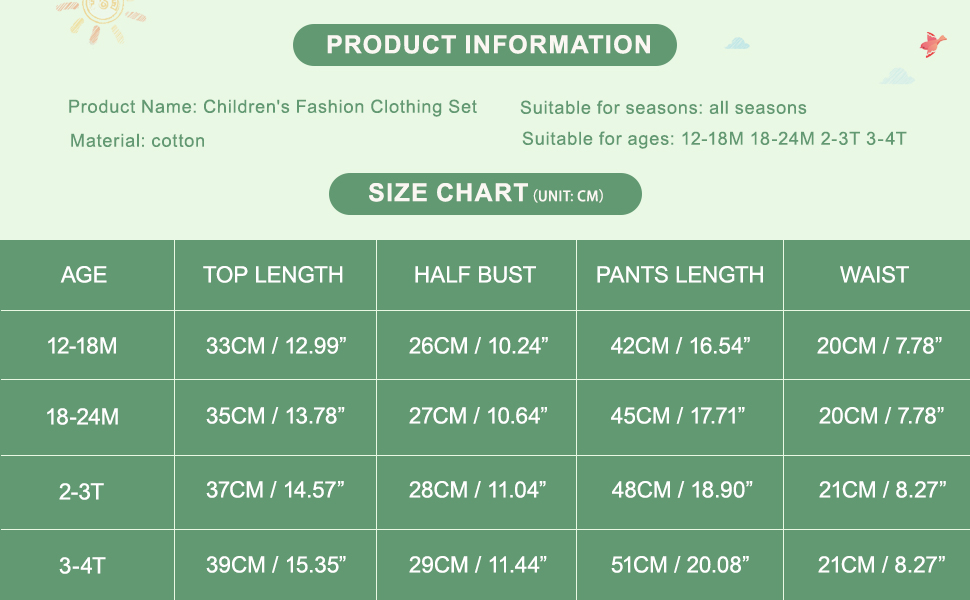Screen dimensions: 970x600
Task: Click the 18-24M age row label
Action: 82,417
